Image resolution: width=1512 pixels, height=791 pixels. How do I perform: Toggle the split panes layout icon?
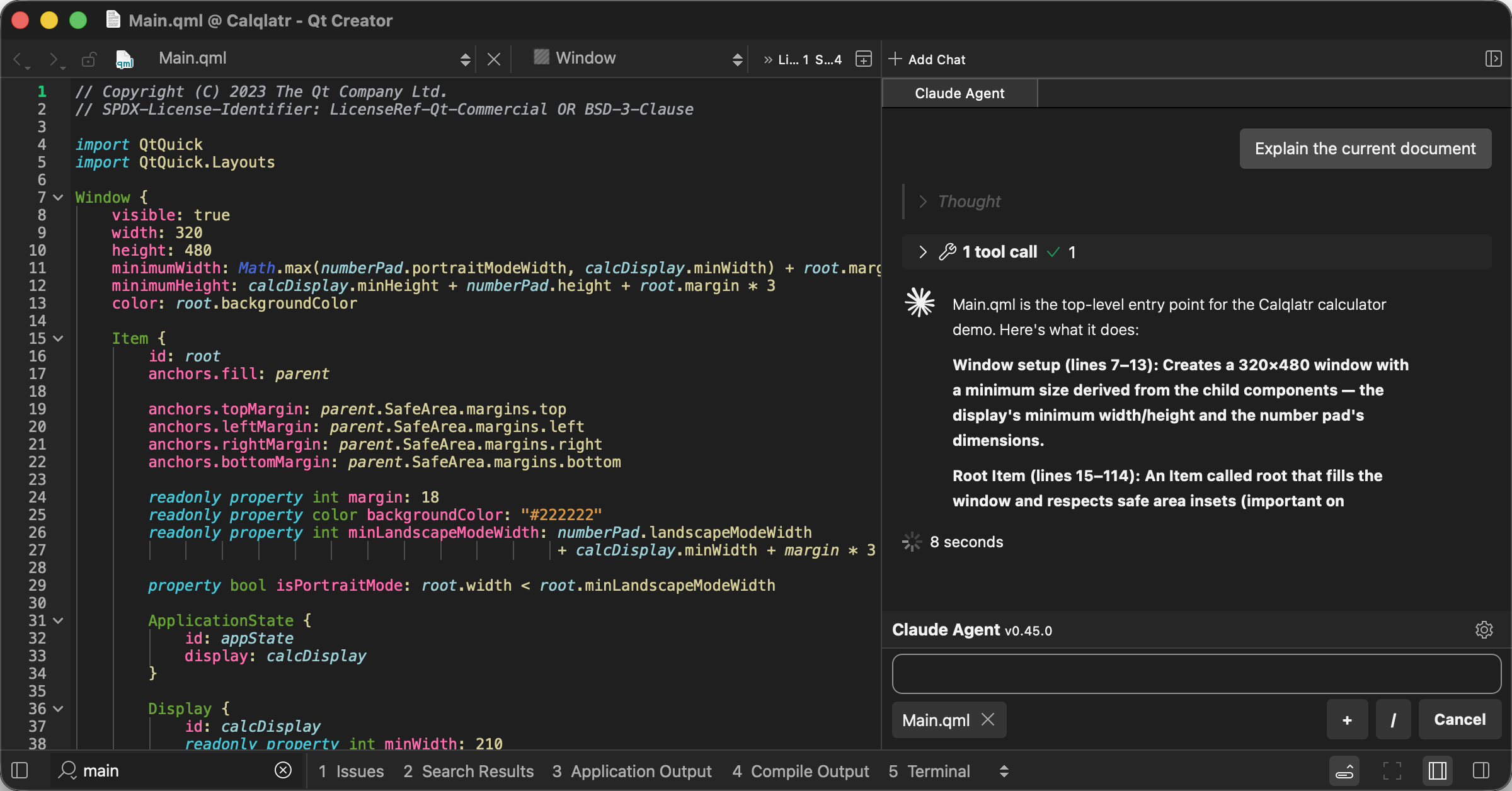[1437, 770]
